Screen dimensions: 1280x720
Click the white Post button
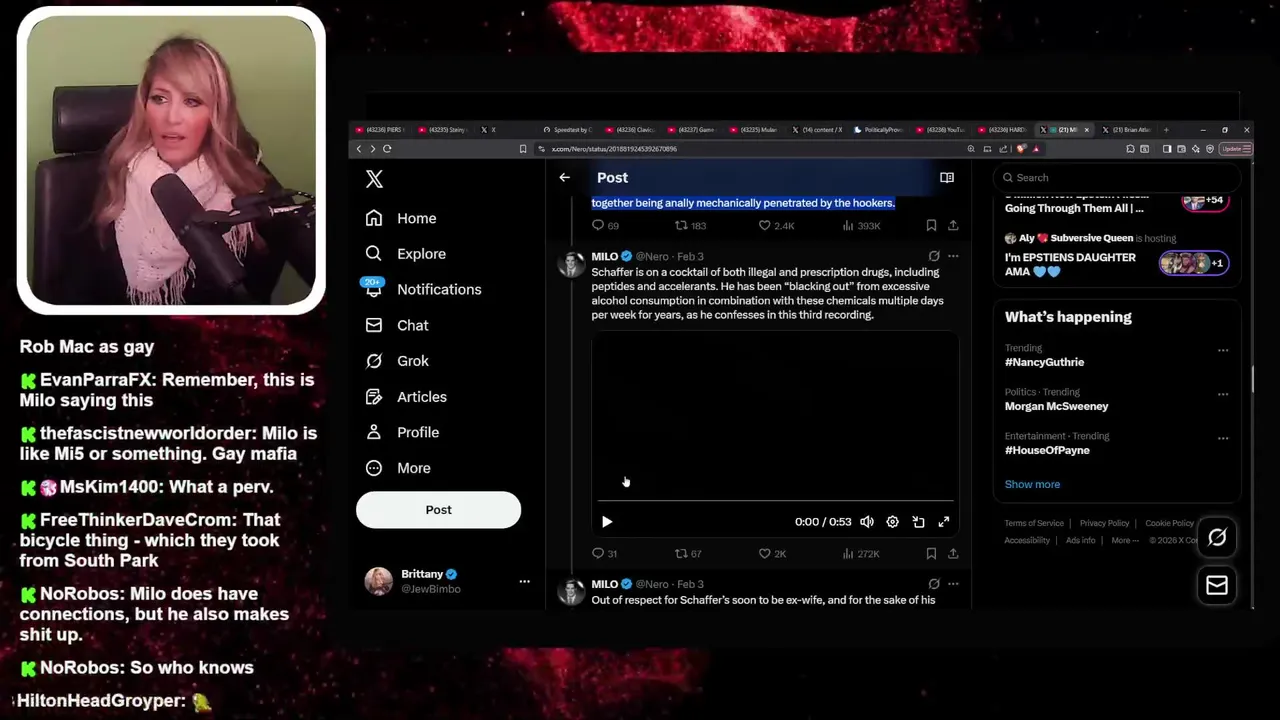point(438,510)
